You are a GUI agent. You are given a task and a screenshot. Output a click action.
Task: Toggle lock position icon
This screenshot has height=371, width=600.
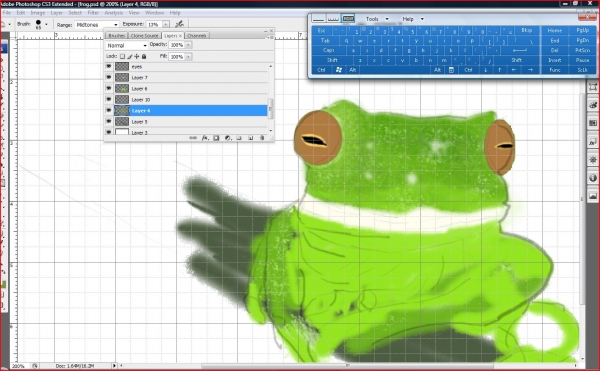click(137, 56)
